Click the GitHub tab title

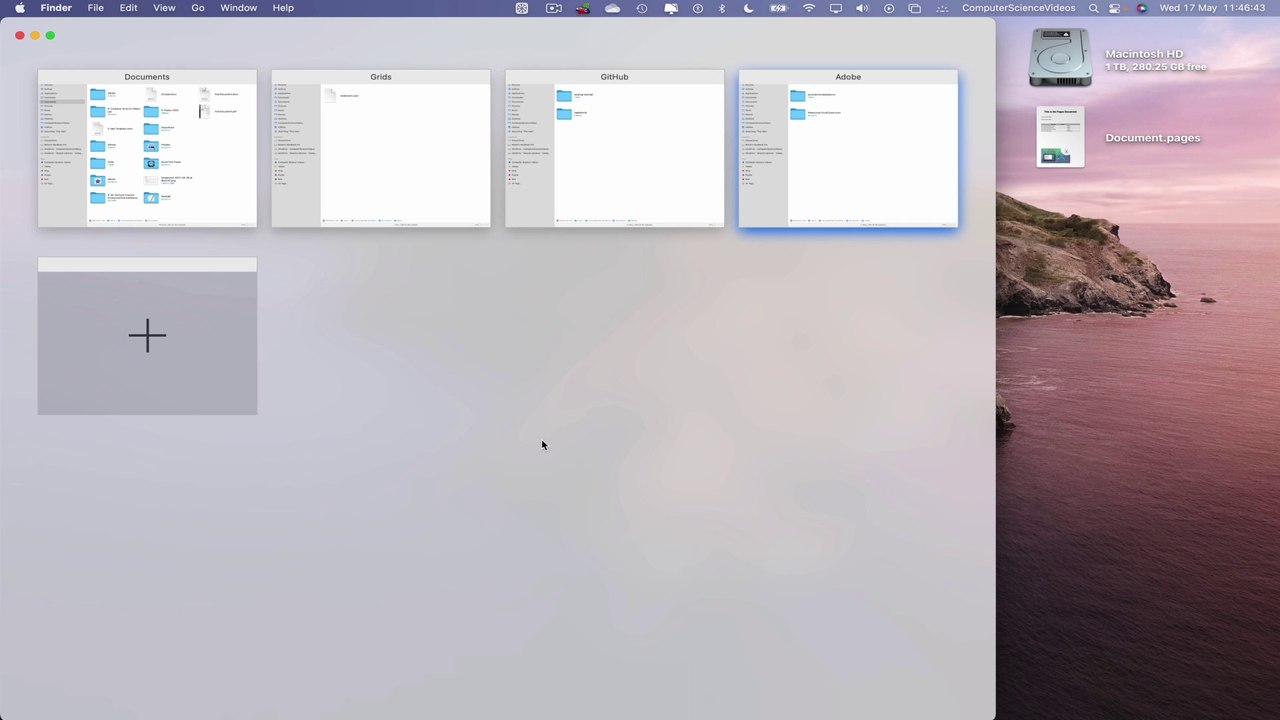point(614,77)
